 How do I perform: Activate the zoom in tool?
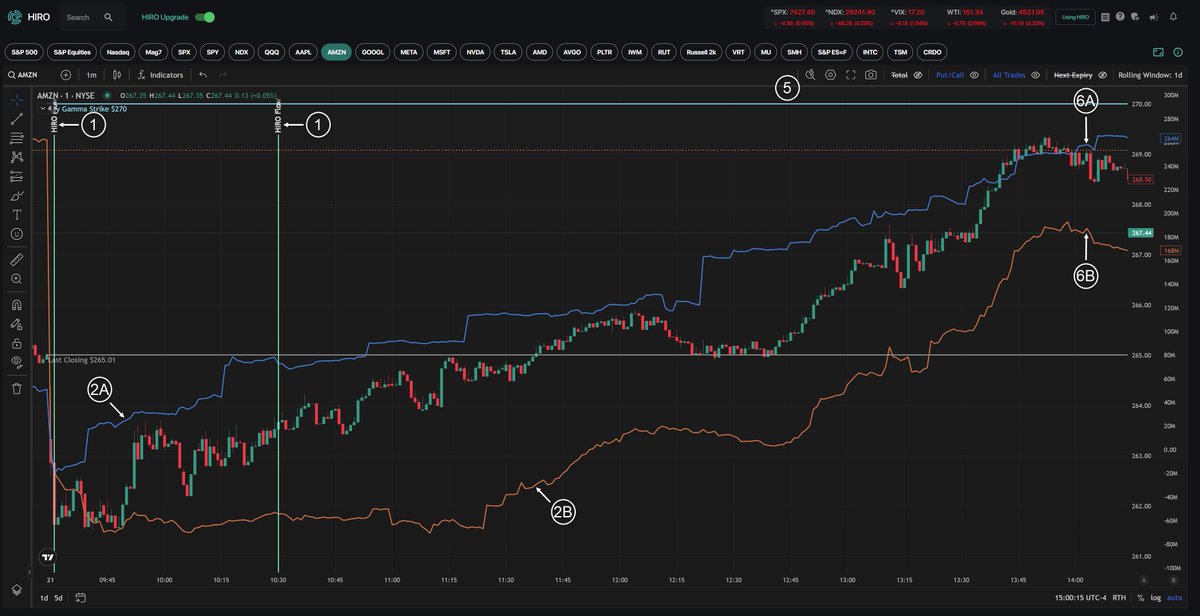tap(17, 279)
